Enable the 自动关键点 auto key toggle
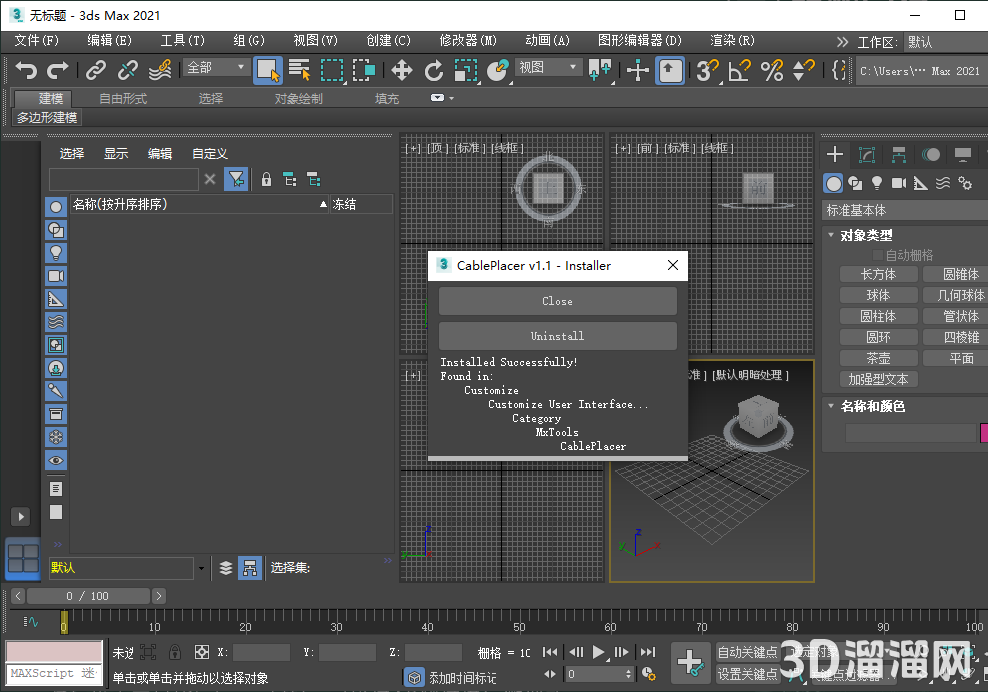This screenshot has height=692, width=988. point(749,651)
